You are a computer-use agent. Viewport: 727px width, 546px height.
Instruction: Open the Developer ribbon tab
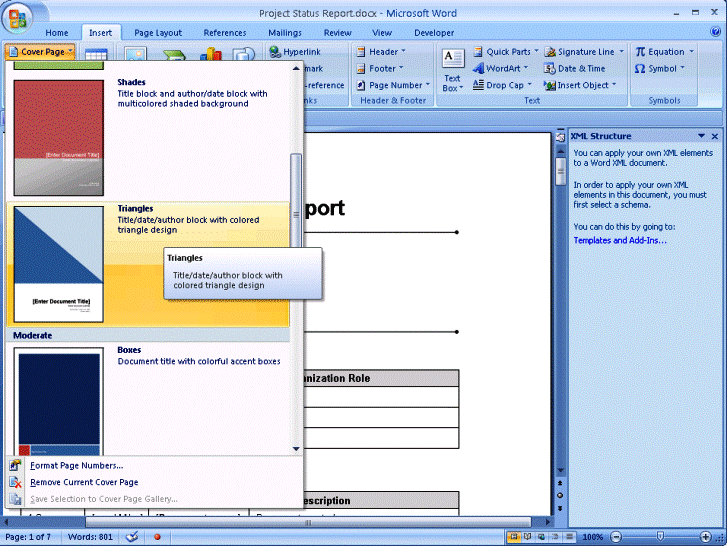(434, 33)
